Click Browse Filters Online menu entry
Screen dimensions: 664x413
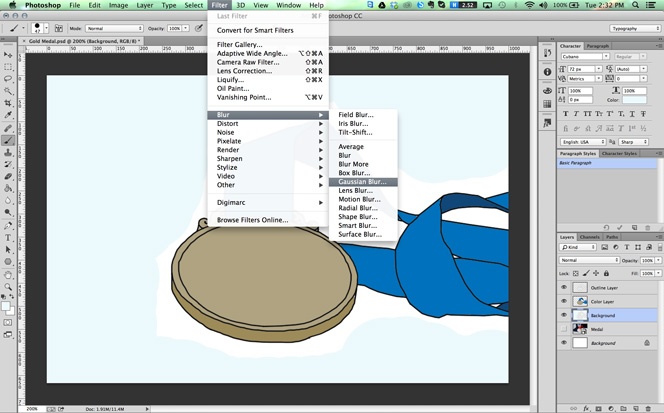pos(252,219)
